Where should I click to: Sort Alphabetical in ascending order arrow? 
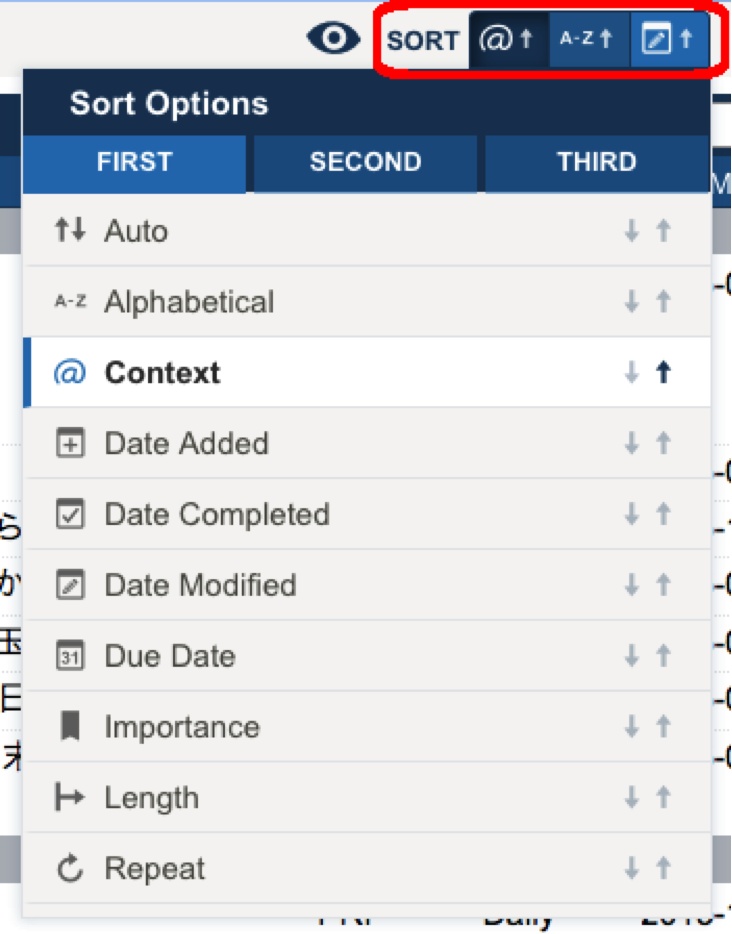pyautogui.click(x=663, y=302)
